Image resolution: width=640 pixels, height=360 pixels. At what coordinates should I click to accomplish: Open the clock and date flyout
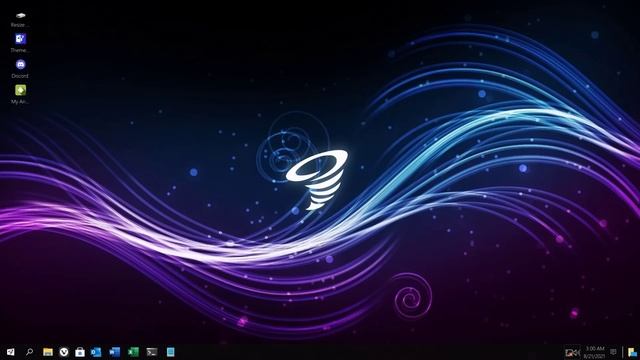pos(595,352)
